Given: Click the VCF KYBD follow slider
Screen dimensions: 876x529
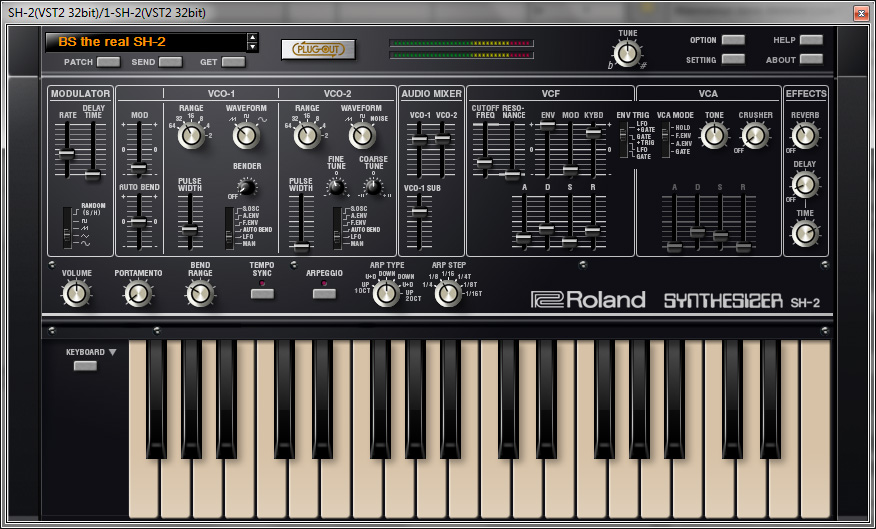Looking at the screenshot, I should (594, 133).
